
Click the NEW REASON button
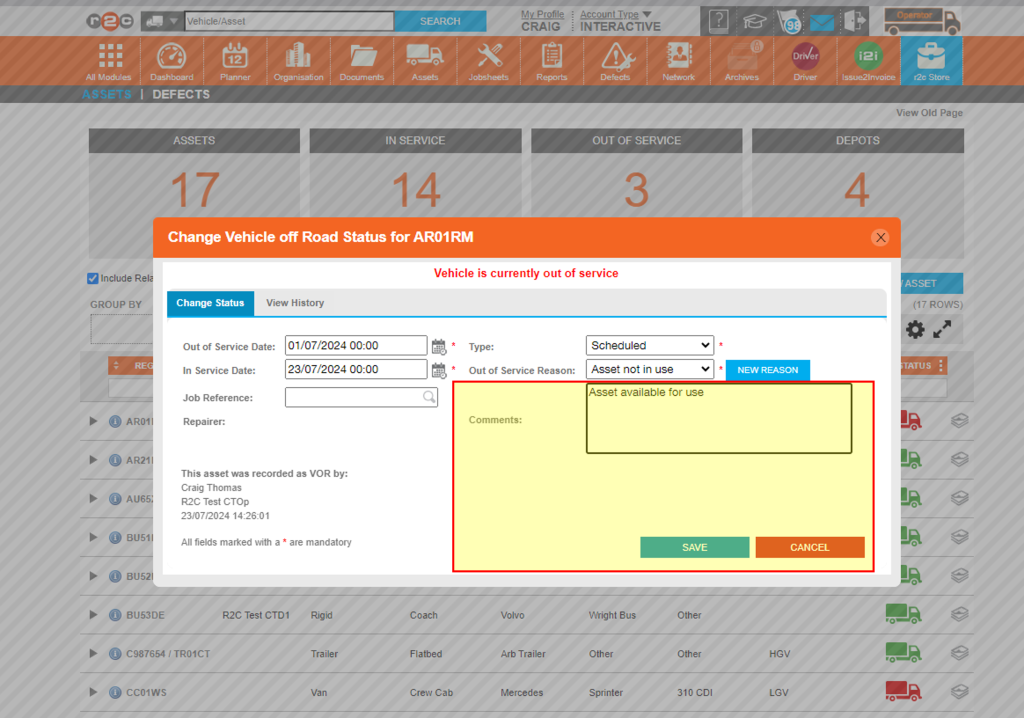coord(767,370)
